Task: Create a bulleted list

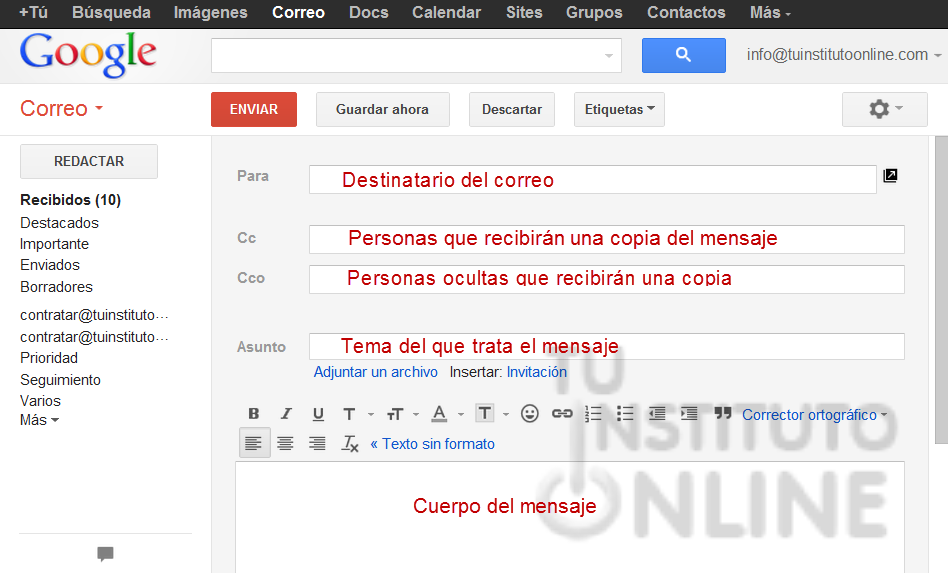Action: coord(625,413)
